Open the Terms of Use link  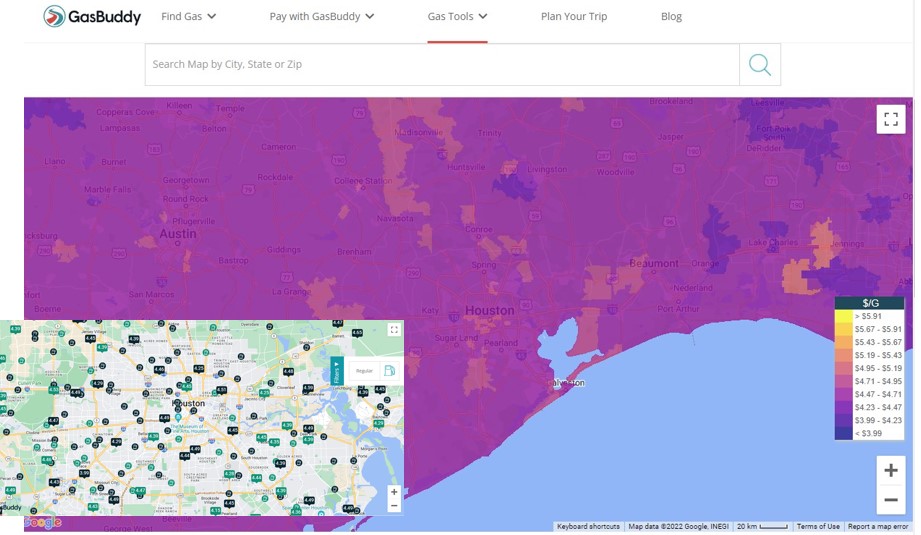(x=818, y=526)
